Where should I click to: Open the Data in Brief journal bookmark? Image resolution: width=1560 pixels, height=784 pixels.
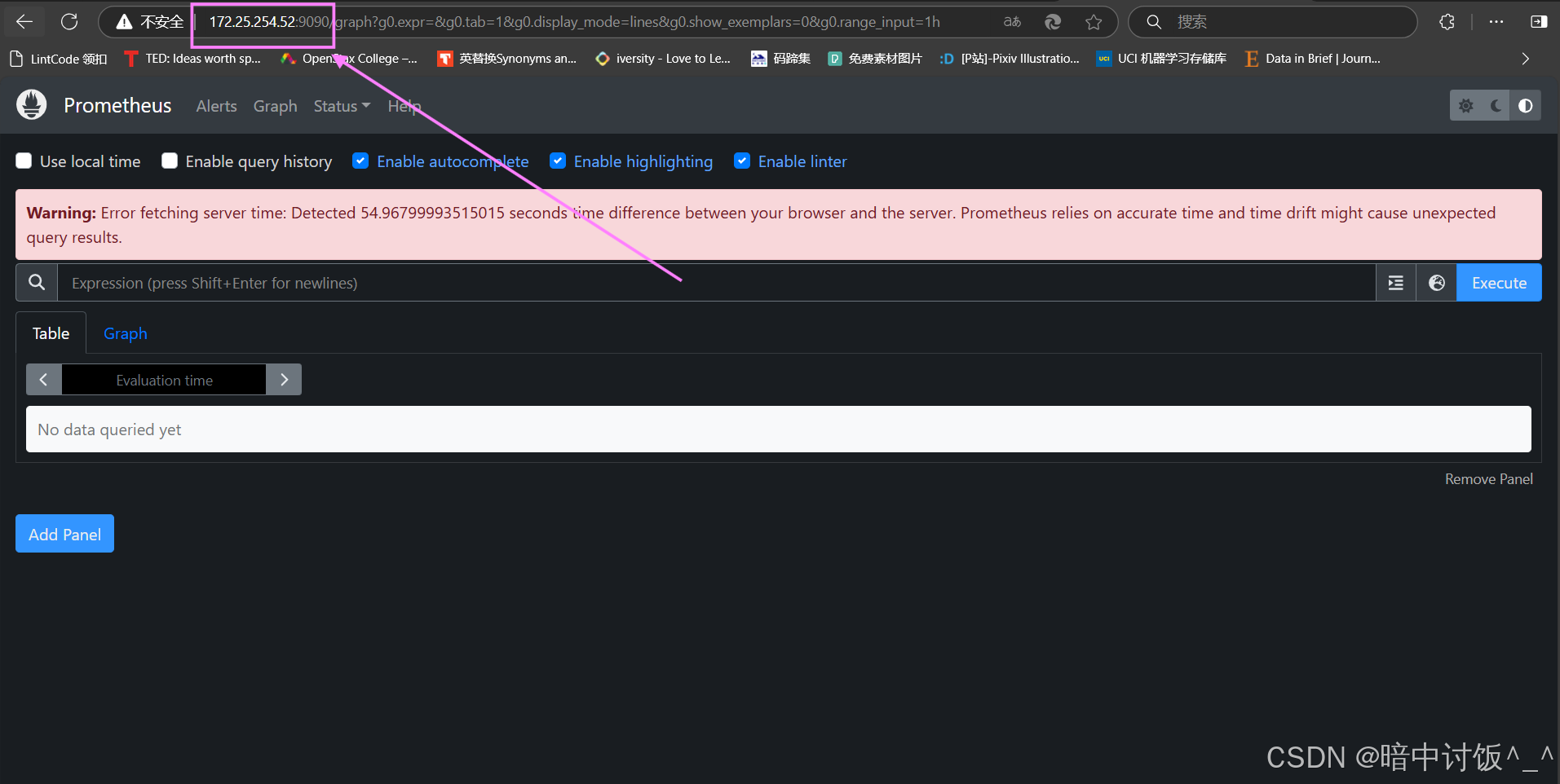pos(1313,59)
